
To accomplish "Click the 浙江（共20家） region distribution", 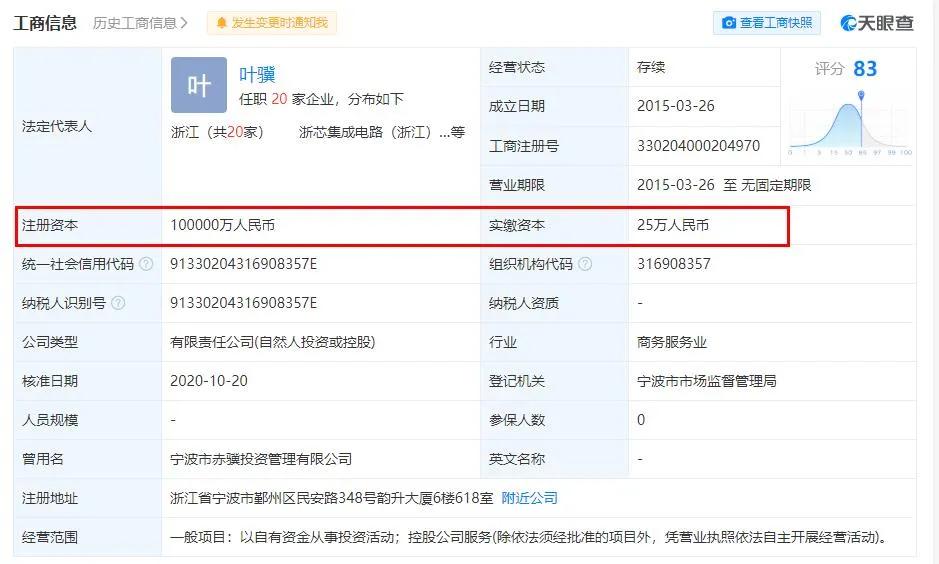I will pos(217,132).
